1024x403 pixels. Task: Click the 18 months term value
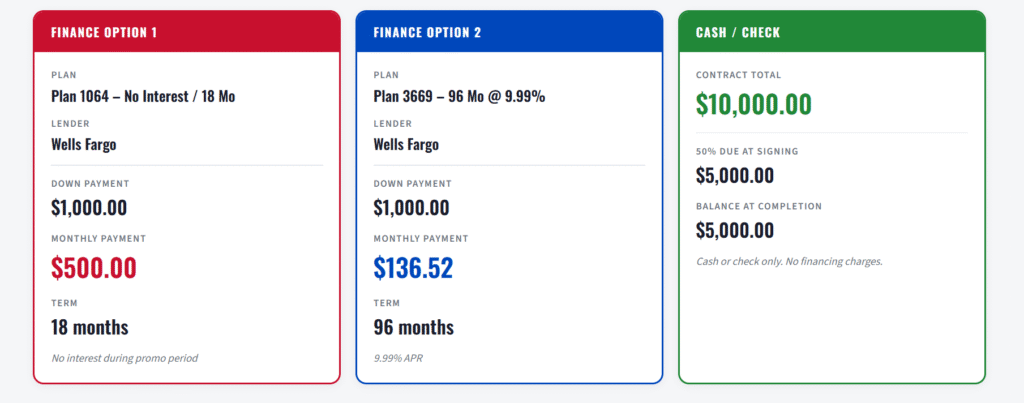[90, 327]
